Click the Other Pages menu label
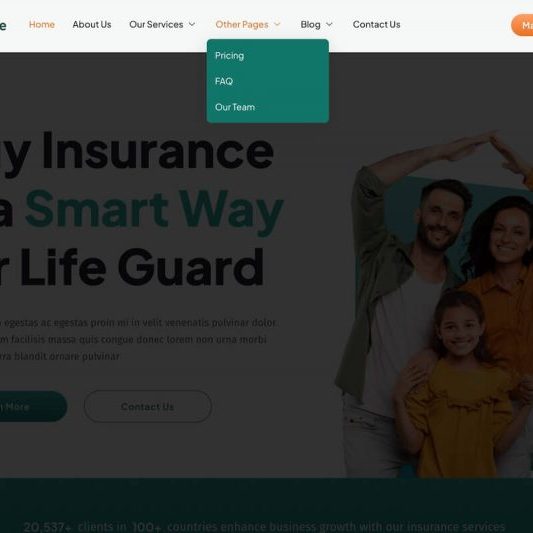Screen dimensions: 533x533 242,24
